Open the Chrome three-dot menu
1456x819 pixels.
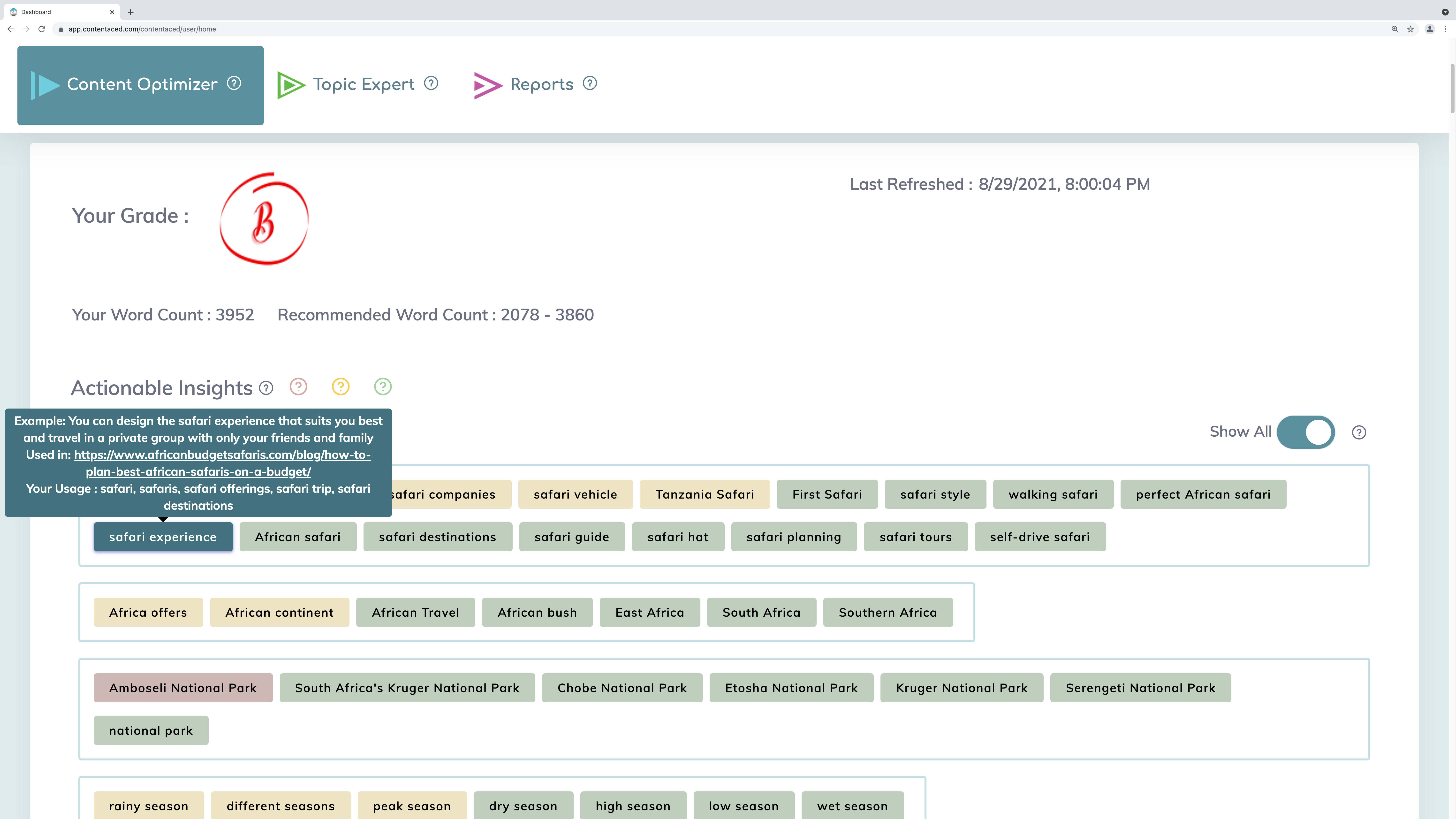tap(1445, 29)
